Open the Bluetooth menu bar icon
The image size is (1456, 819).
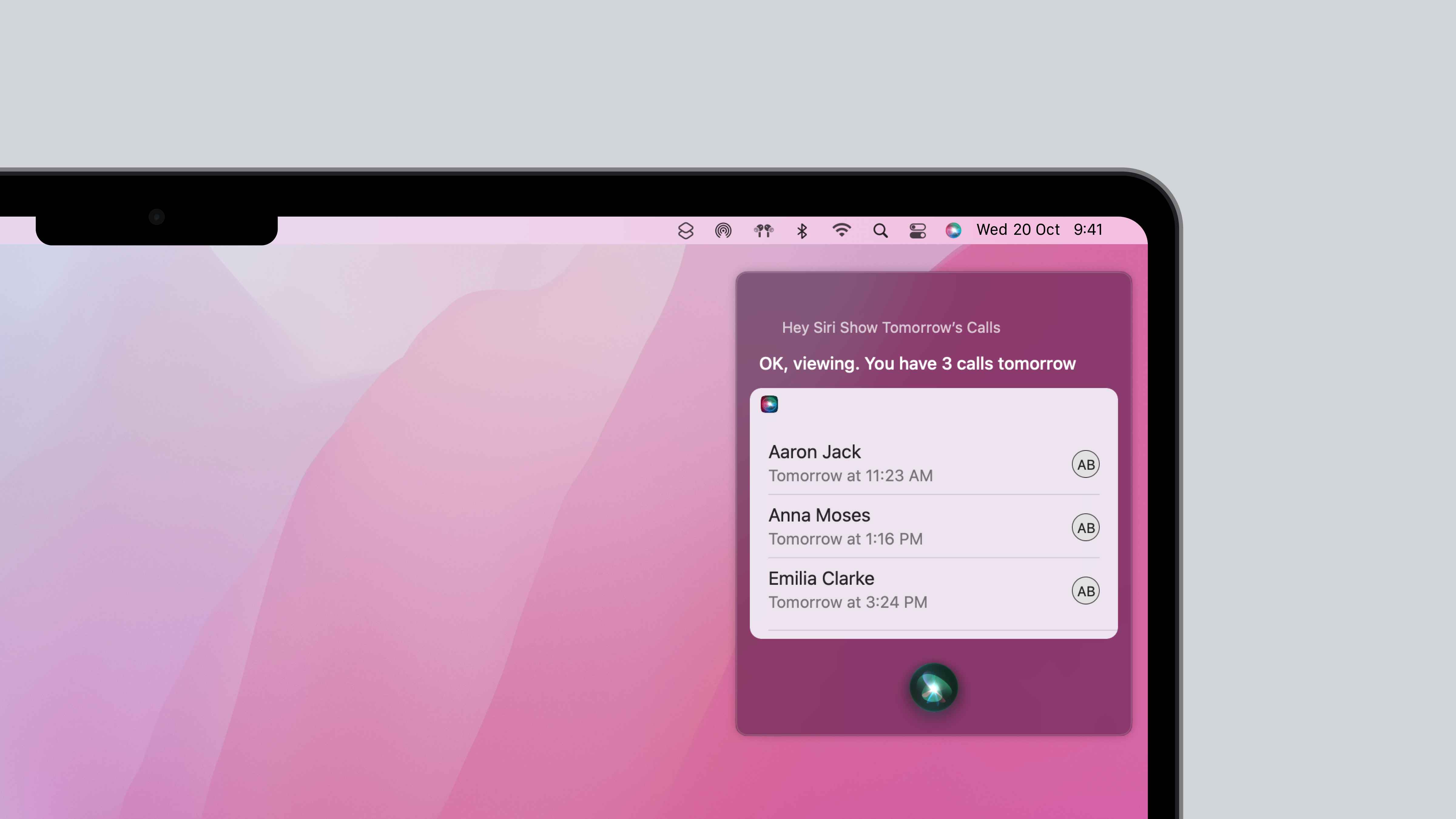point(801,231)
